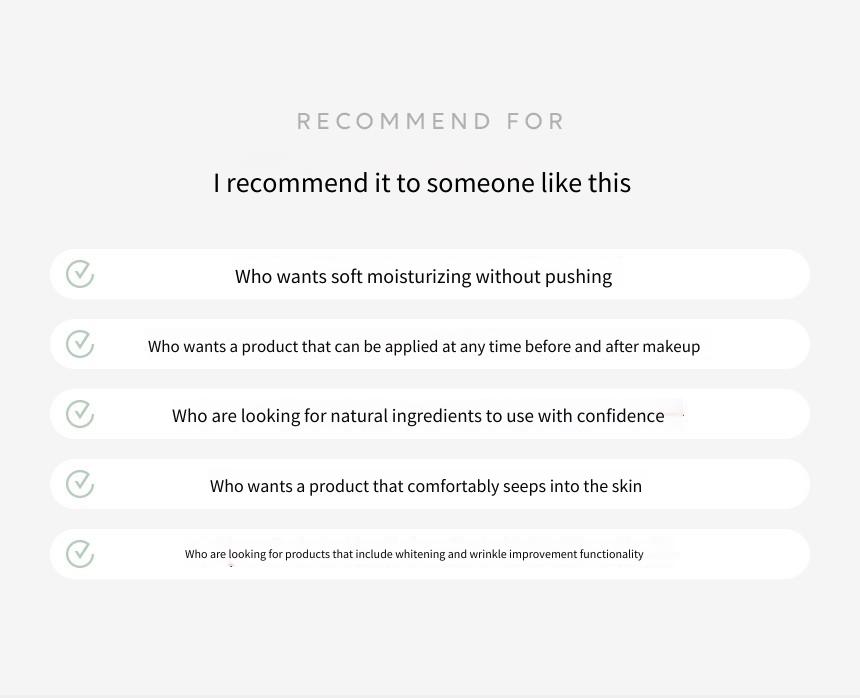Select the word 'confidence' in third row
This screenshot has height=698, width=860.
pyautogui.click(x=620, y=416)
